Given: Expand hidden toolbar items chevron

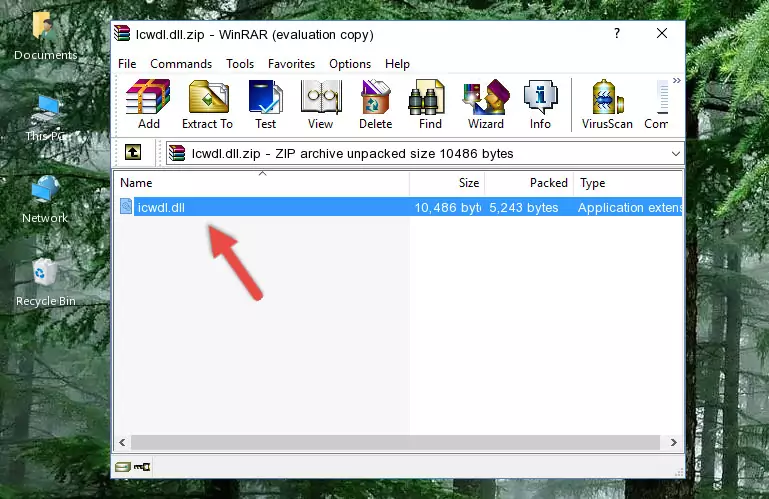Looking at the screenshot, I should 677,80.
